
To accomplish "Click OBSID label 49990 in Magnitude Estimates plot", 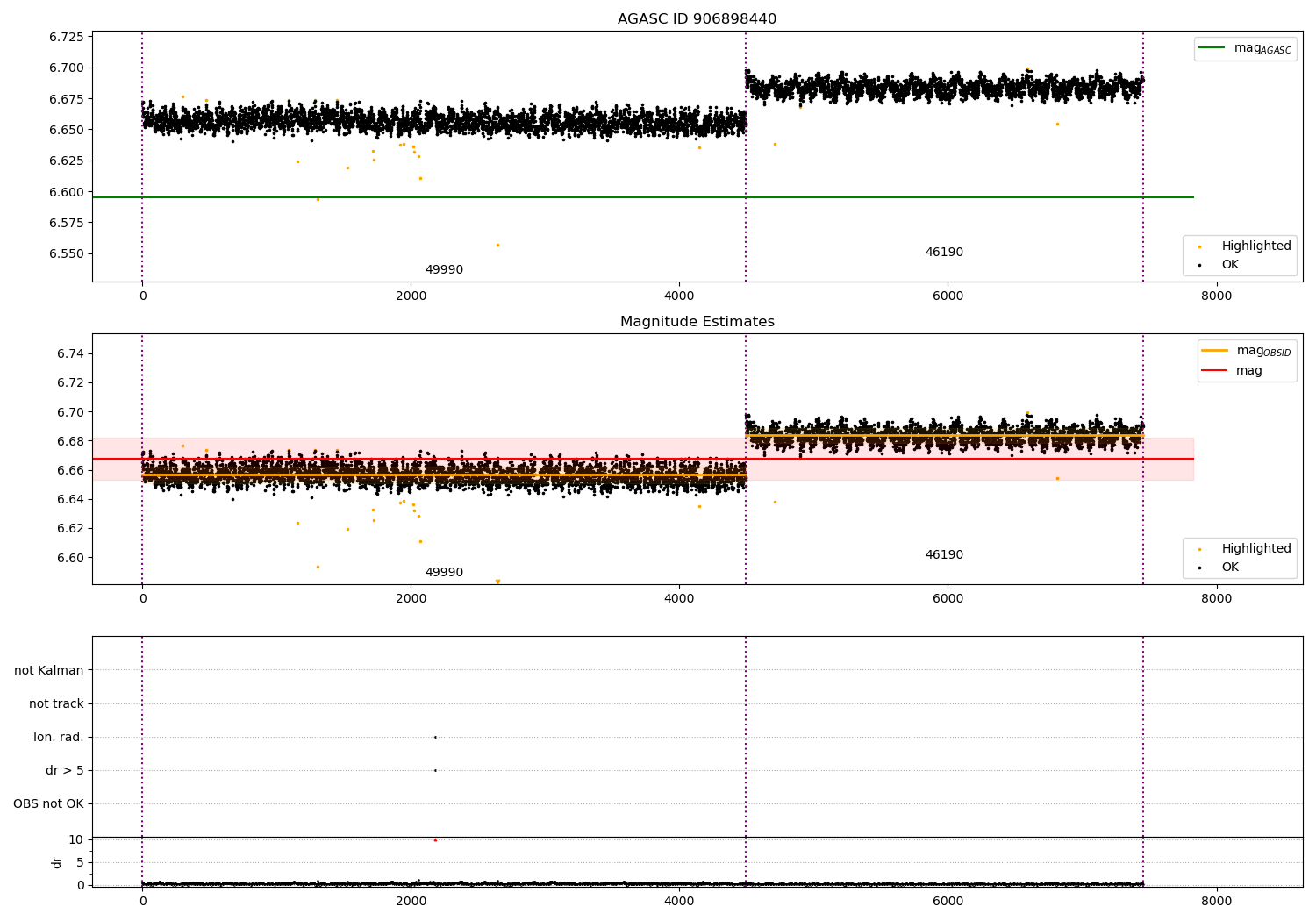I will [x=444, y=572].
